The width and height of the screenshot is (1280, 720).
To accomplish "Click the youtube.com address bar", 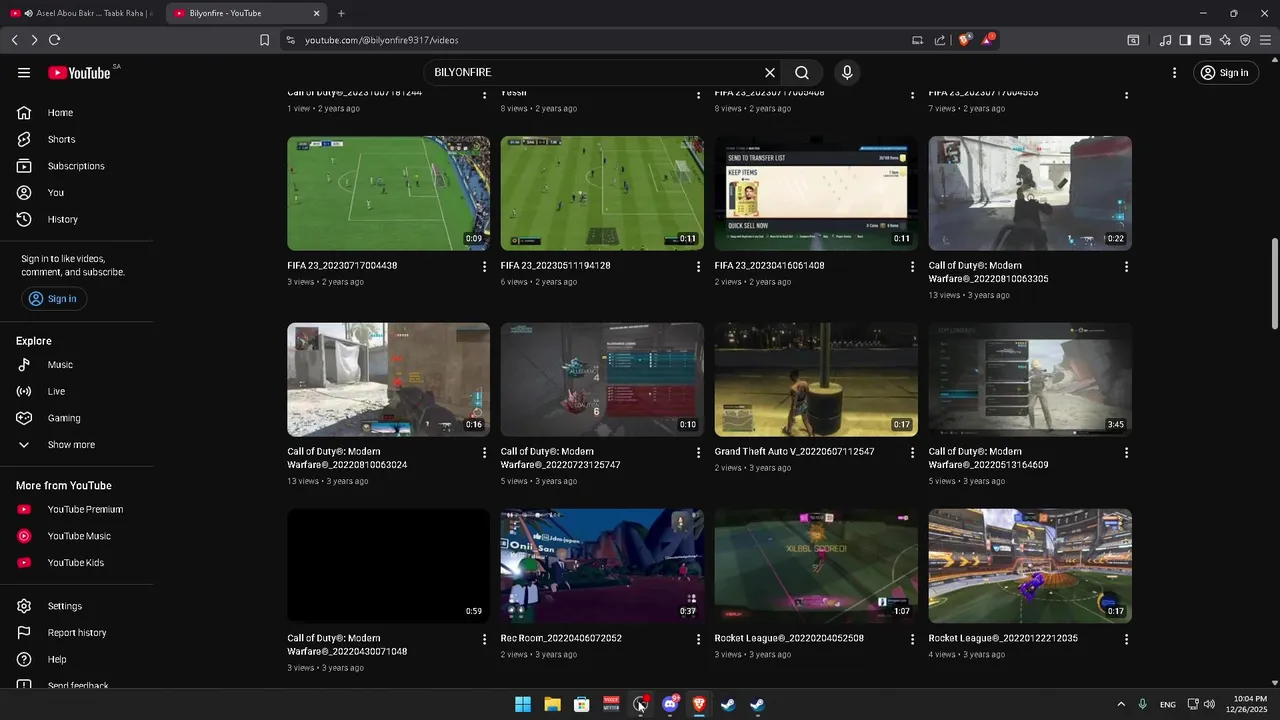I will [x=590, y=40].
